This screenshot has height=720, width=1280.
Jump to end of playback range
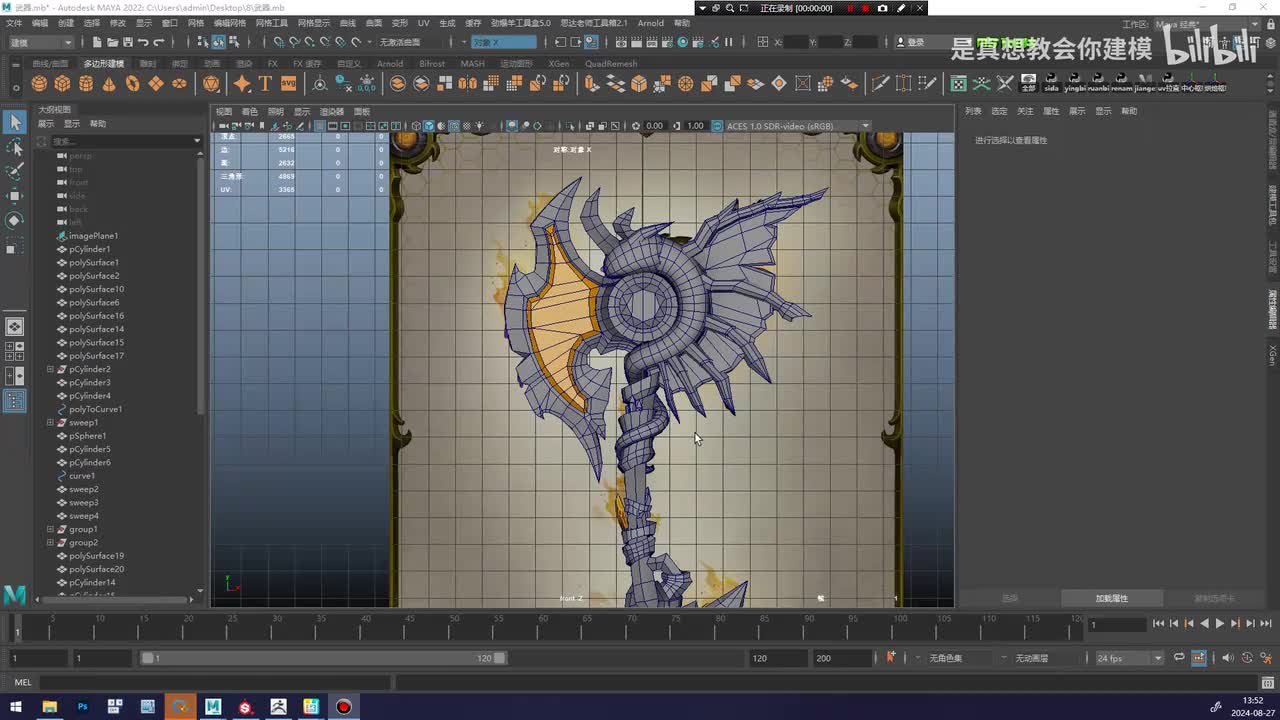(x=1265, y=624)
